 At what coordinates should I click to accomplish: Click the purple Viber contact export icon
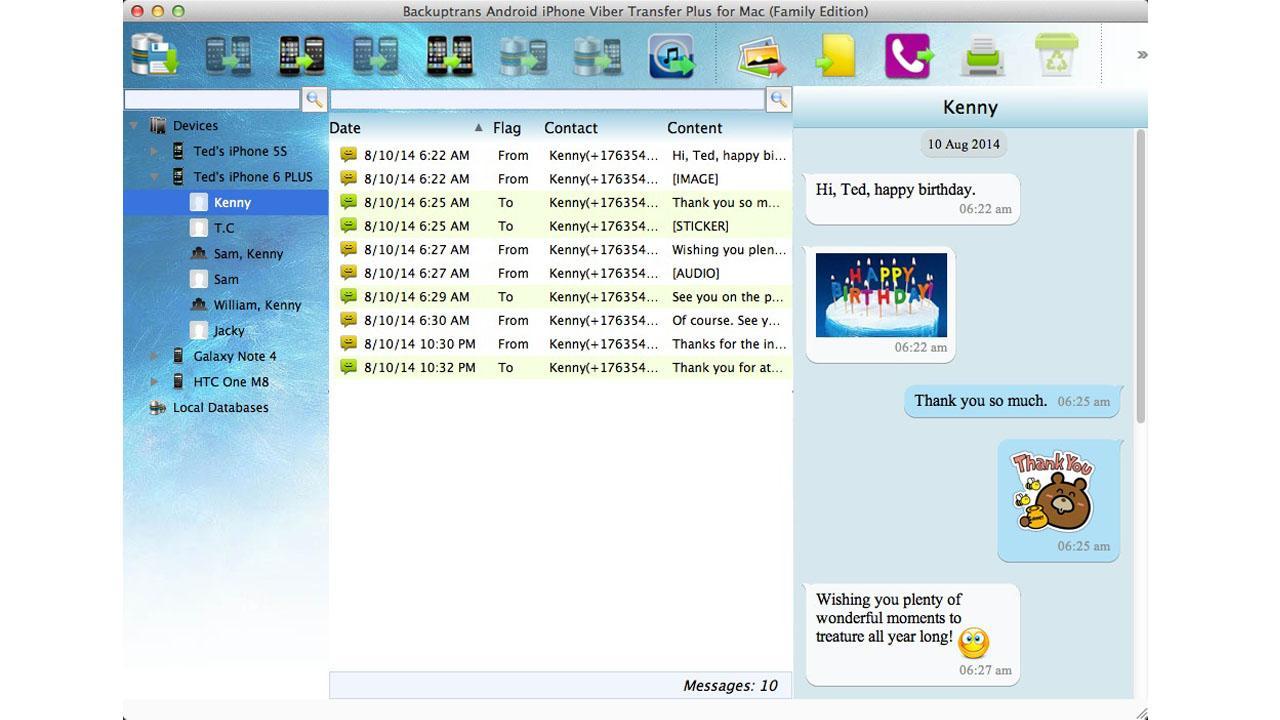pos(907,55)
